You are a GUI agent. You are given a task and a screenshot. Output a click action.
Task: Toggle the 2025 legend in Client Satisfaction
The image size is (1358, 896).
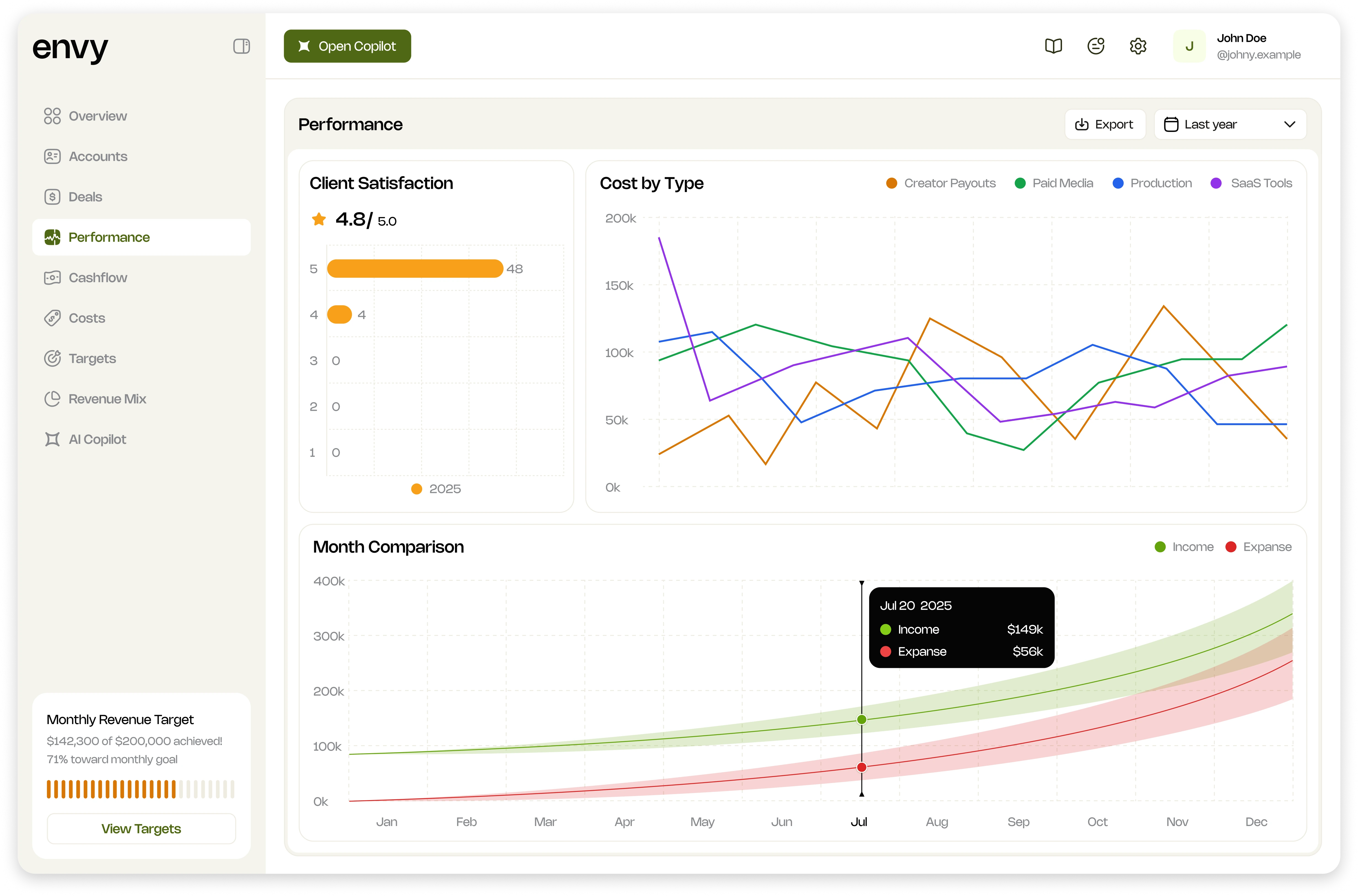pyautogui.click(x=436, y=489)
